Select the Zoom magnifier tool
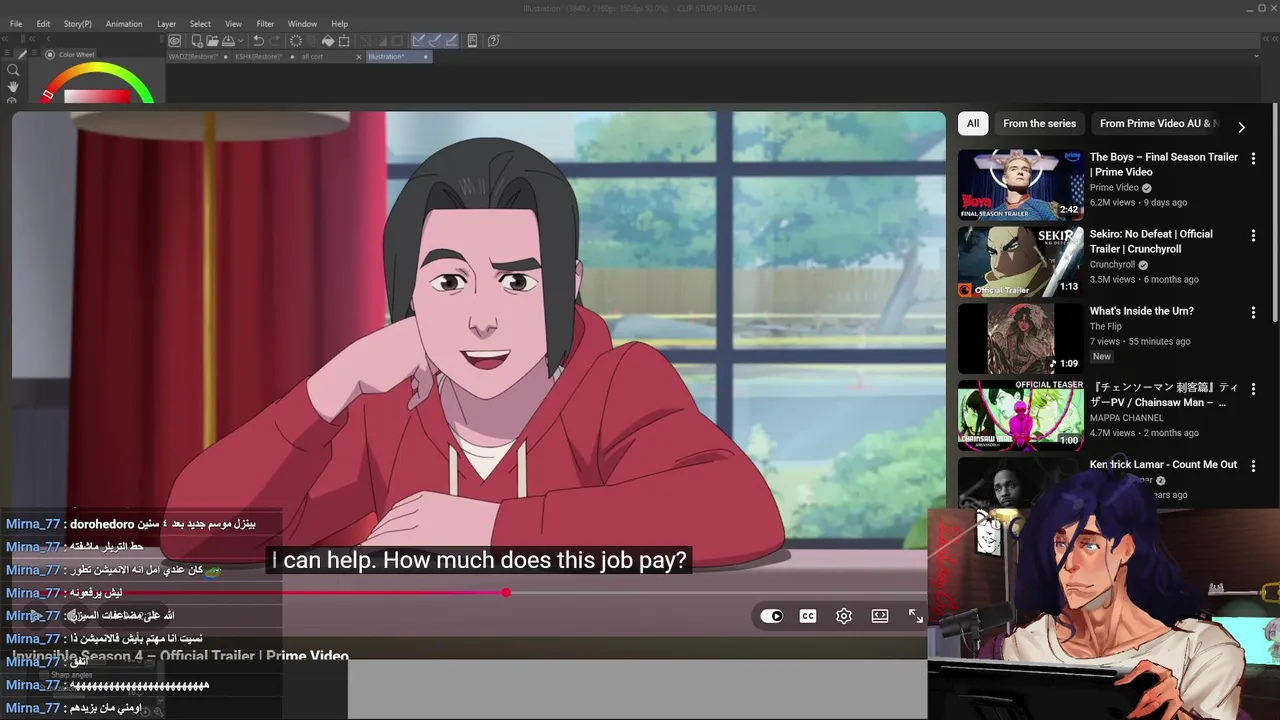Image resolution: width=1280 pixels, height=720 pixels. point(13,70)
